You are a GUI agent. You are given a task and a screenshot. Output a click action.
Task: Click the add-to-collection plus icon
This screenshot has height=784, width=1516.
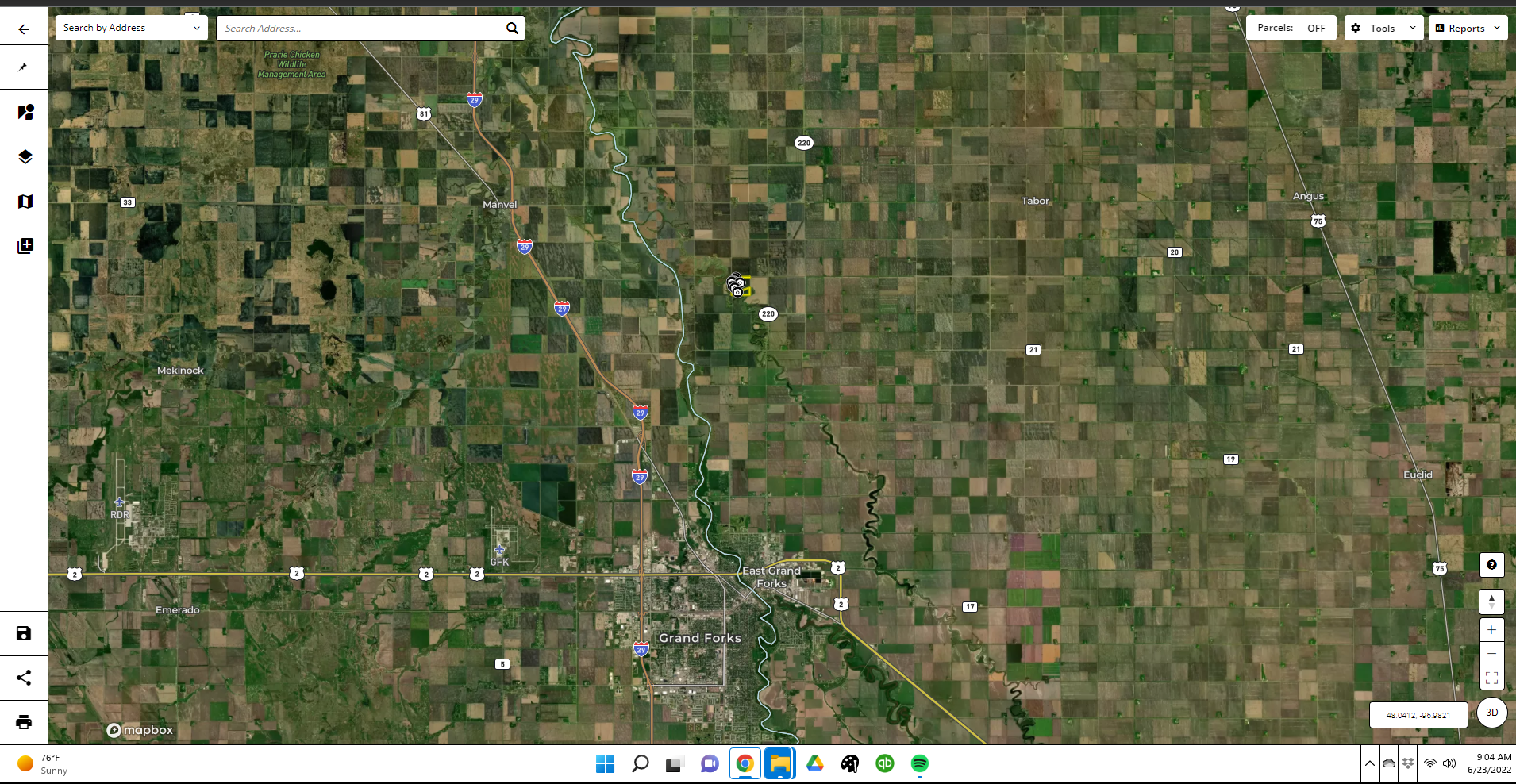25,246
